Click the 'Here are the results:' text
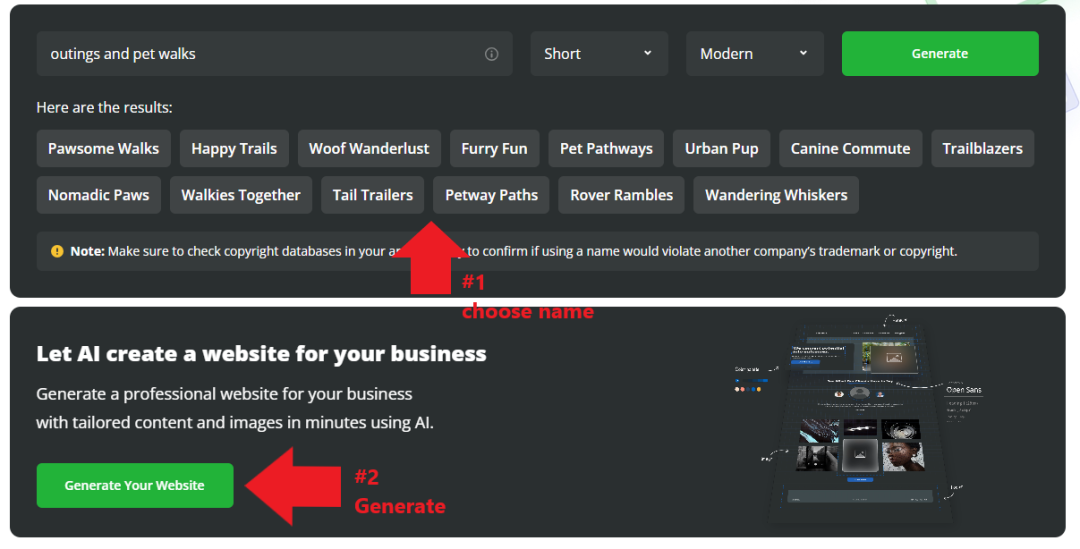1080x549 pixels. click(104, 107)
